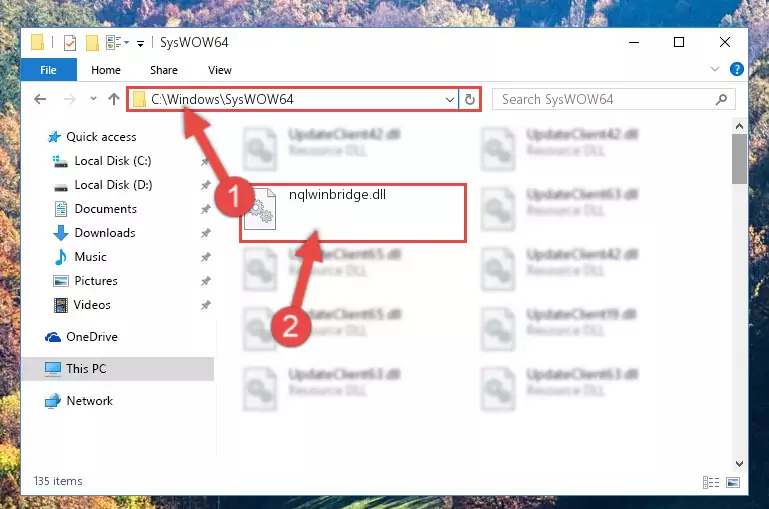Open Explorer help question mark
This screenshot has height=509, width=769.
737,69
